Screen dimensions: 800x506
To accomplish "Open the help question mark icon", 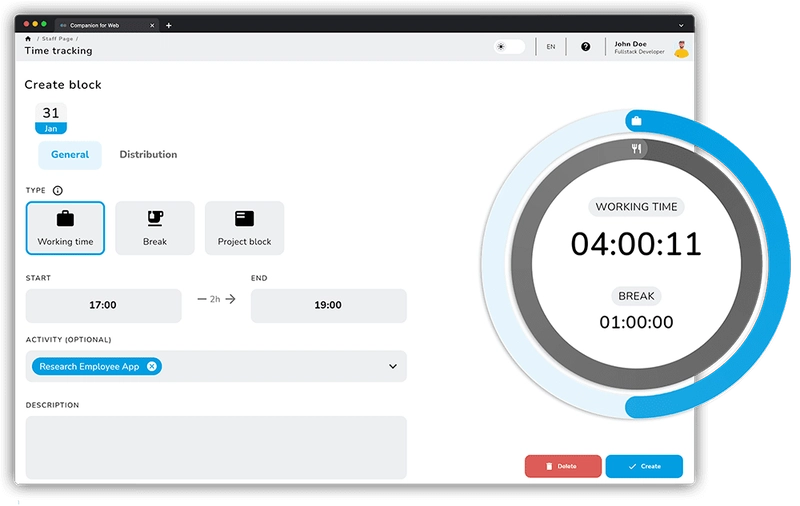I will [x=586, y=46].
